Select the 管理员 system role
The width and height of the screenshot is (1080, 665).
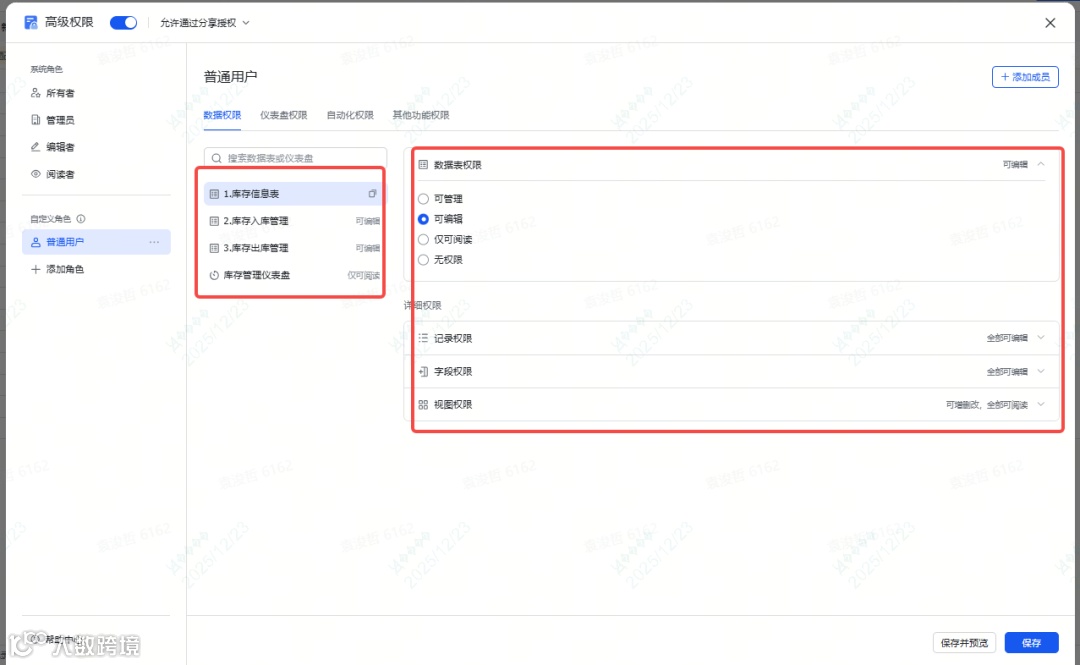click(x=96, y=120)
